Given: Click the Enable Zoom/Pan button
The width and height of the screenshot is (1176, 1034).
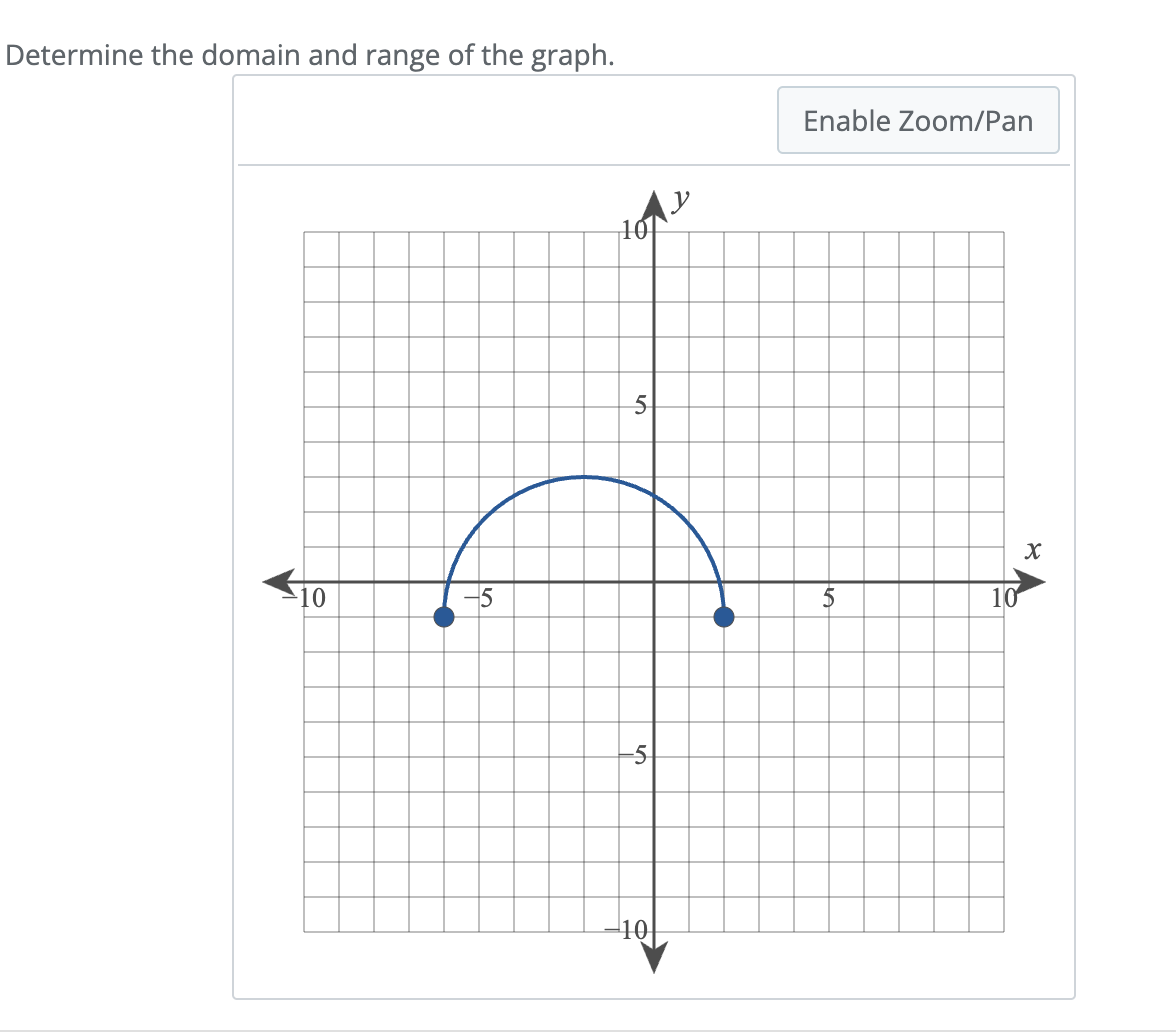Looking at the screenshot, I should point(917,120).
